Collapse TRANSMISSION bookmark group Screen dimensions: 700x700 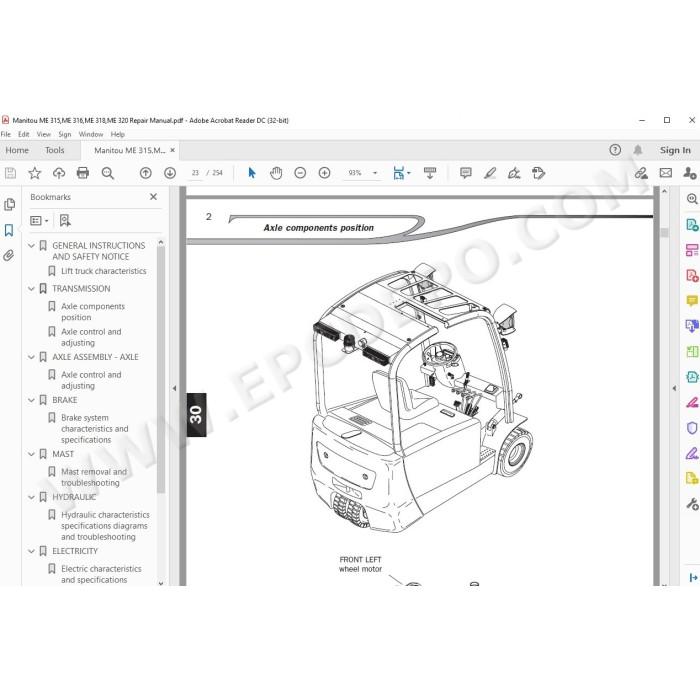[x=31, y=289]
